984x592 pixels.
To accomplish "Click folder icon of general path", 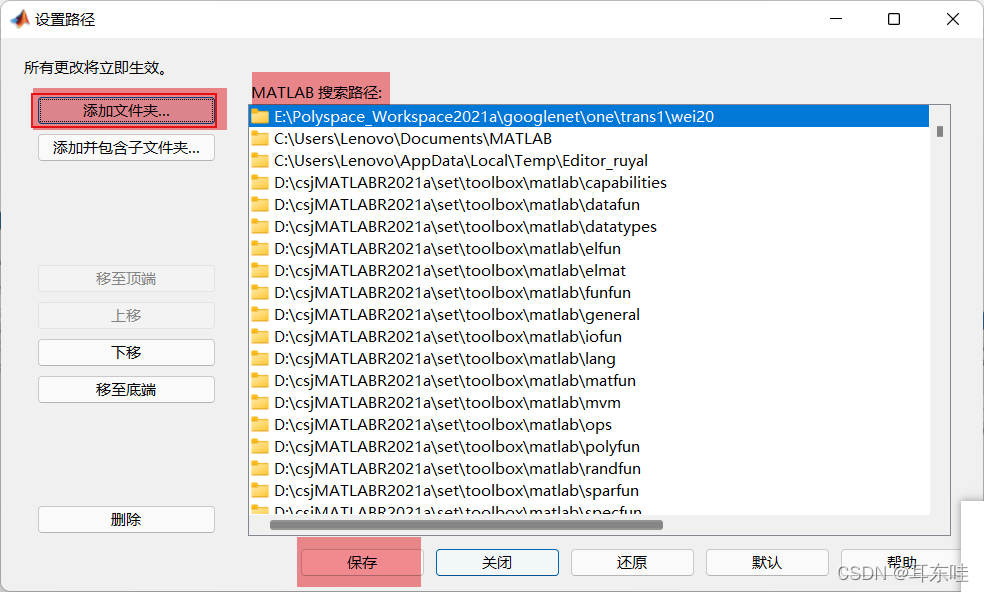I will [x=260, y=315].
